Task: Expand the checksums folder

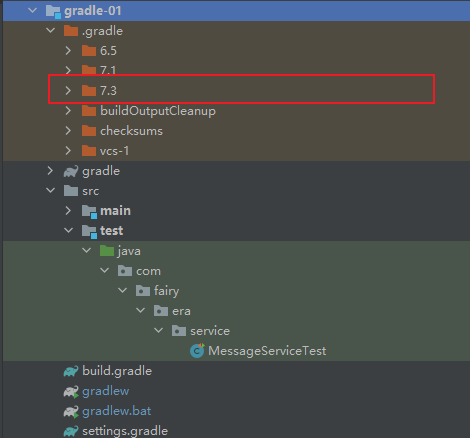Action: point(68,131)
